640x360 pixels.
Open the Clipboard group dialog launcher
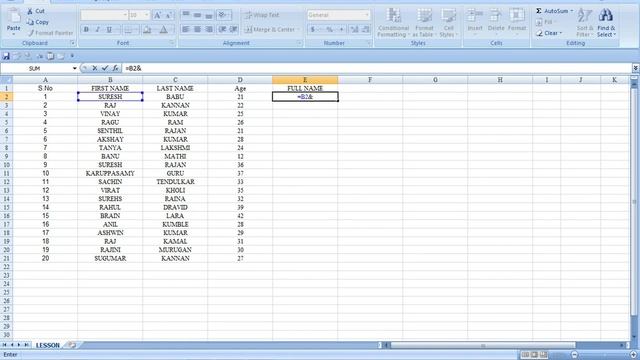(x=73, y=43)
